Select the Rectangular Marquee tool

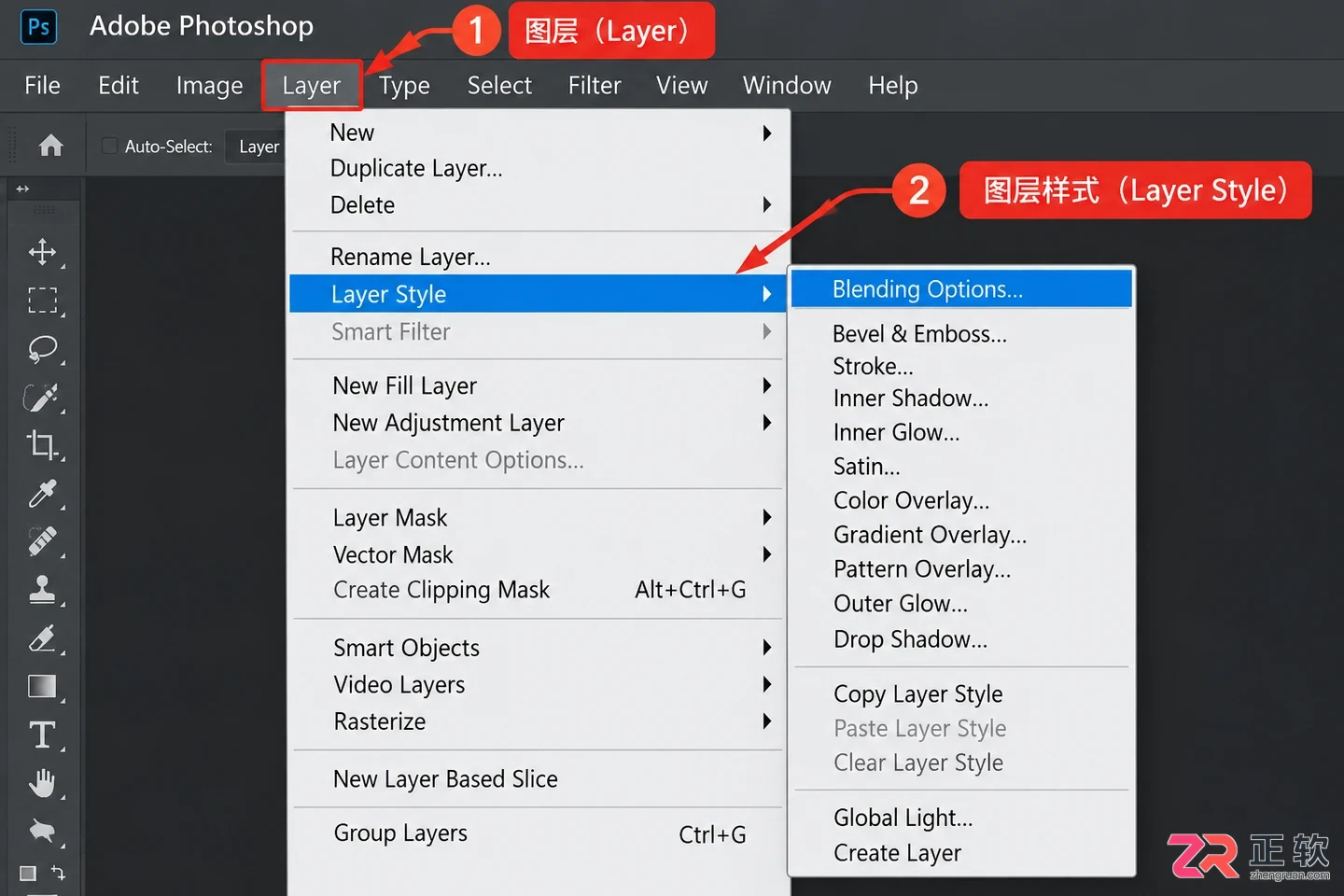tap(42, 301)
